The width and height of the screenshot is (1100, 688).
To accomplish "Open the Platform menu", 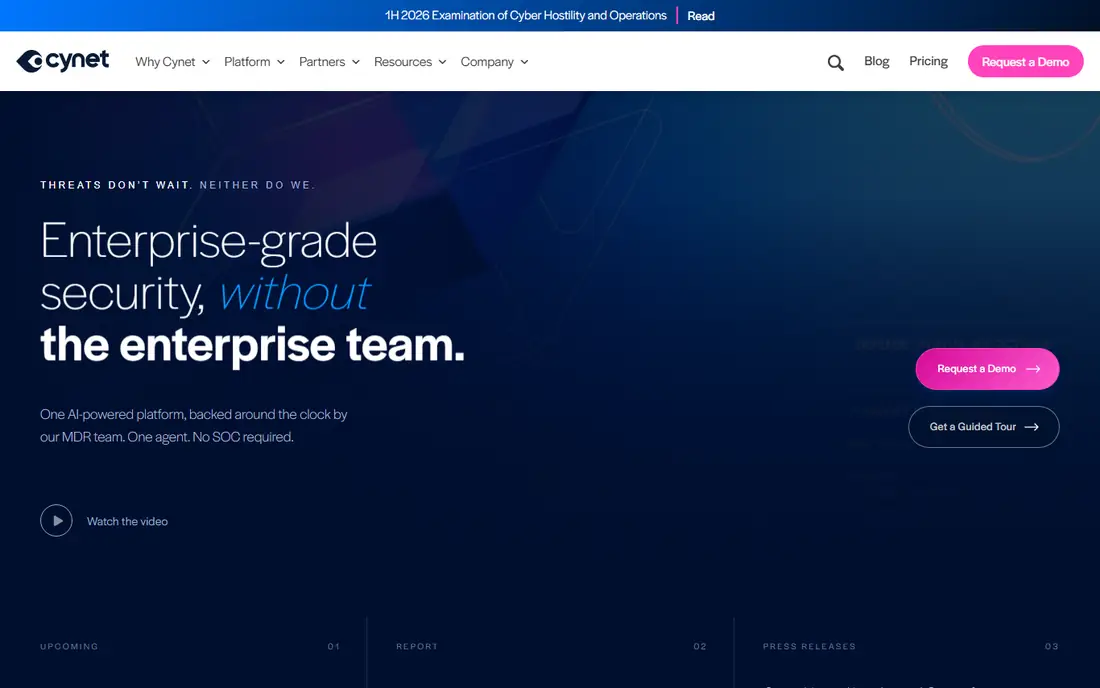I will coord(255,62).
